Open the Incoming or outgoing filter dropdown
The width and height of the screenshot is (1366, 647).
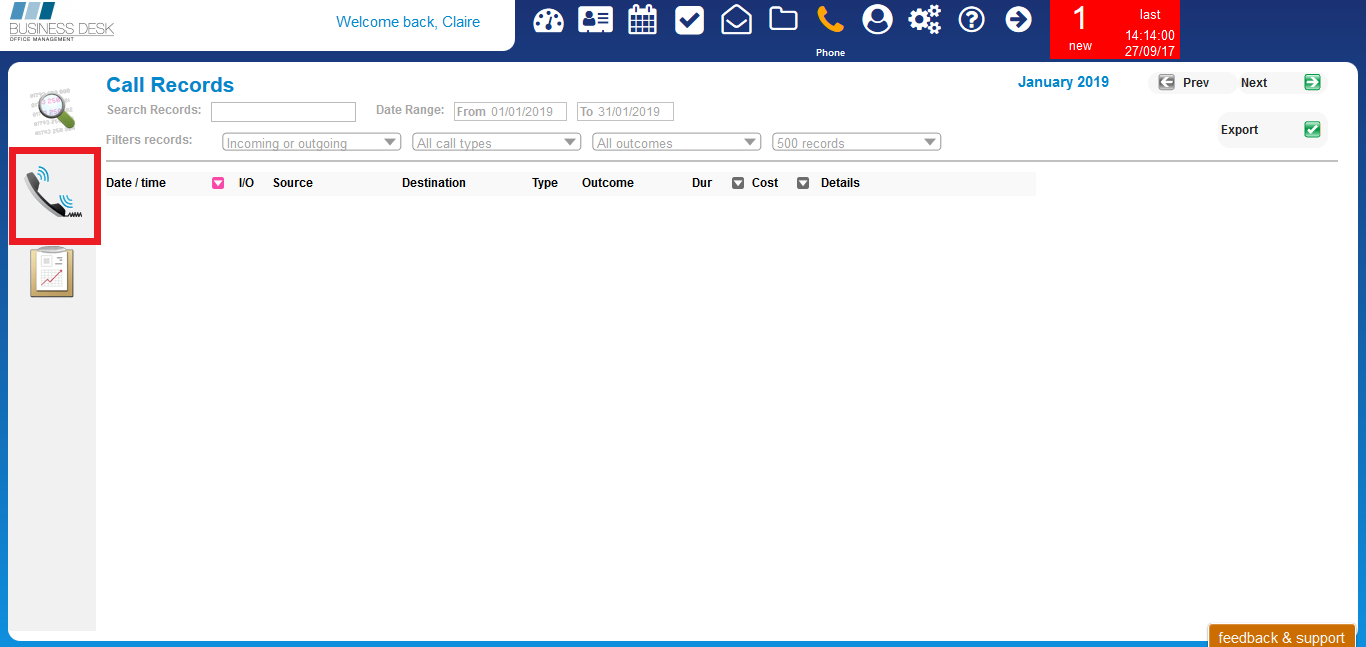pos(310,142)
